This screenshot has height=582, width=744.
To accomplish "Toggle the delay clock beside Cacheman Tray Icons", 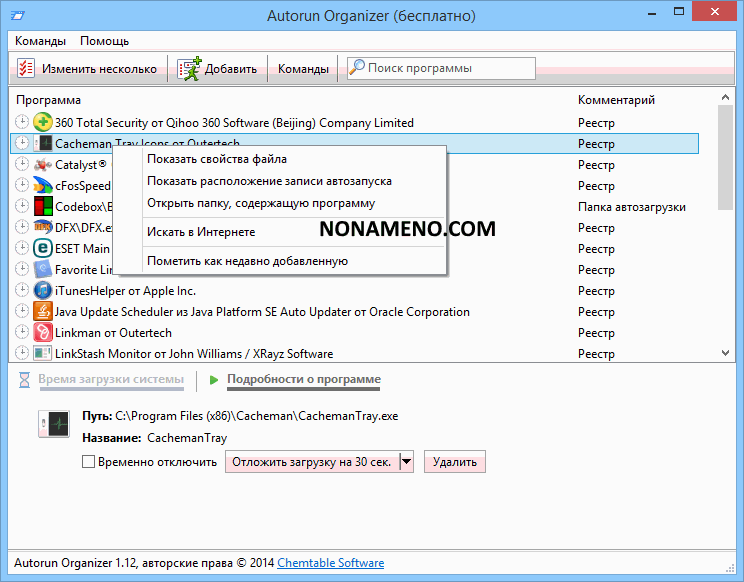I will (23, 144).
